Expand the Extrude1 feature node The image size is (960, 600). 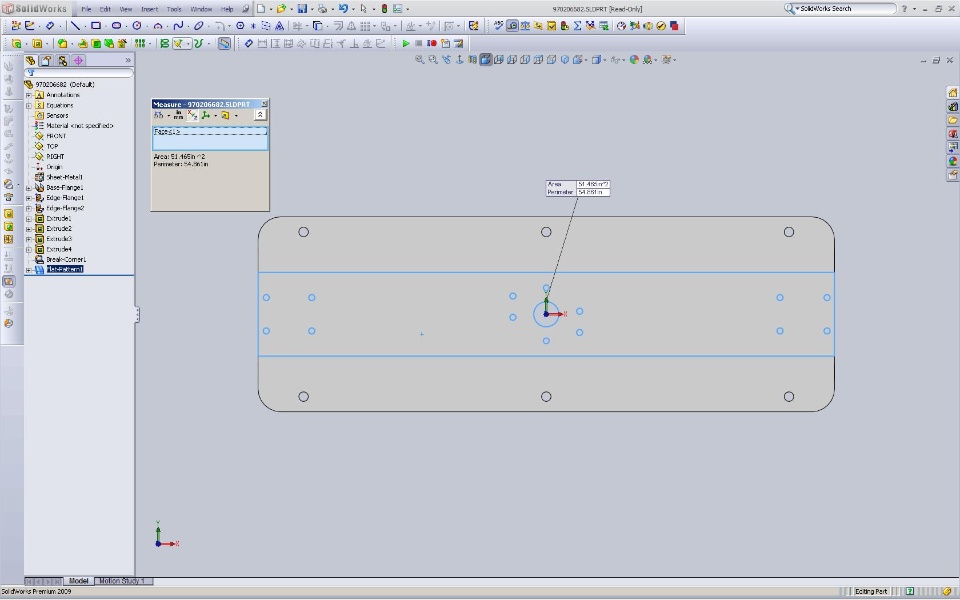click(x=29, y=219)
